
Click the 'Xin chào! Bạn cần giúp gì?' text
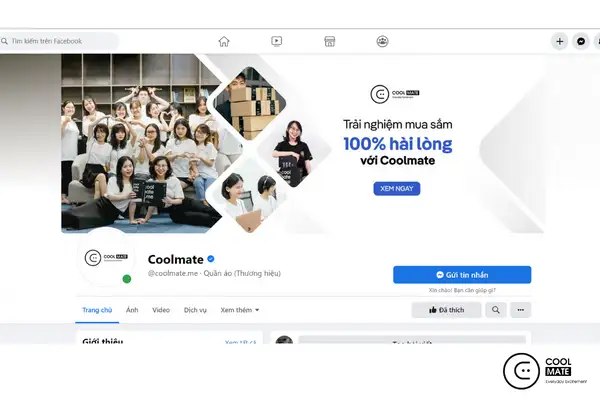pos(462,290)
